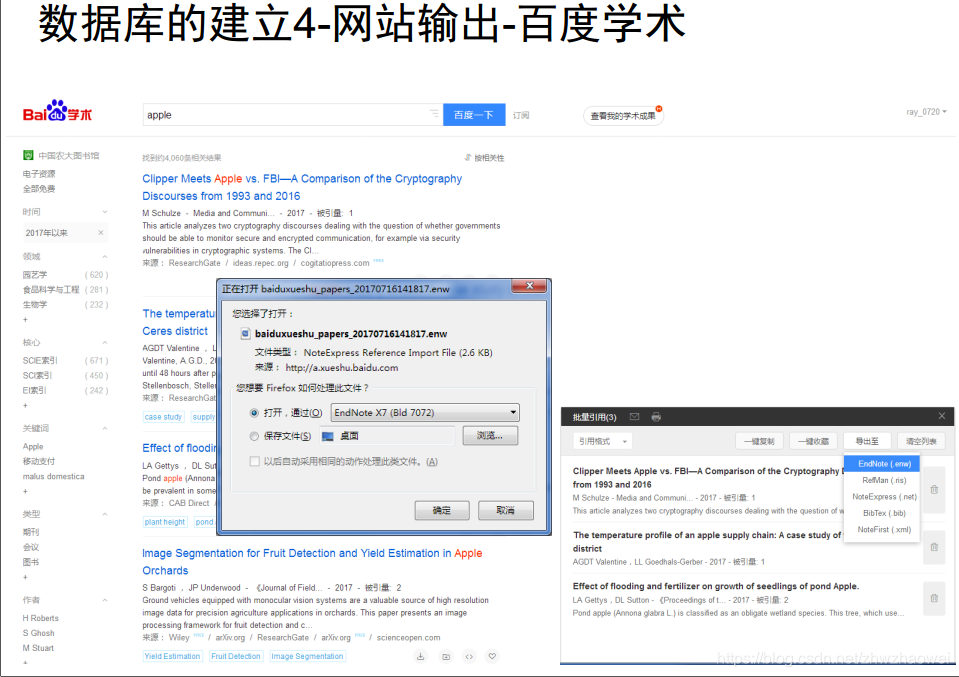959x677 pixels.
Task: Click the 清空列表 button
Action: pos(921,441)
